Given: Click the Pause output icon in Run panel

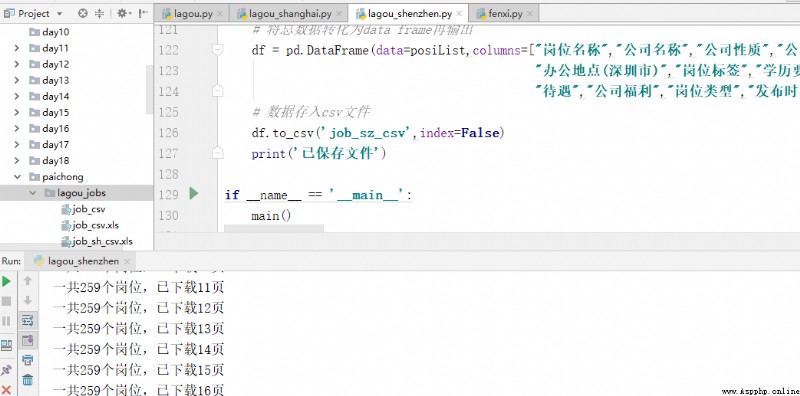Looking at the screenshot, I should [6, 321].
